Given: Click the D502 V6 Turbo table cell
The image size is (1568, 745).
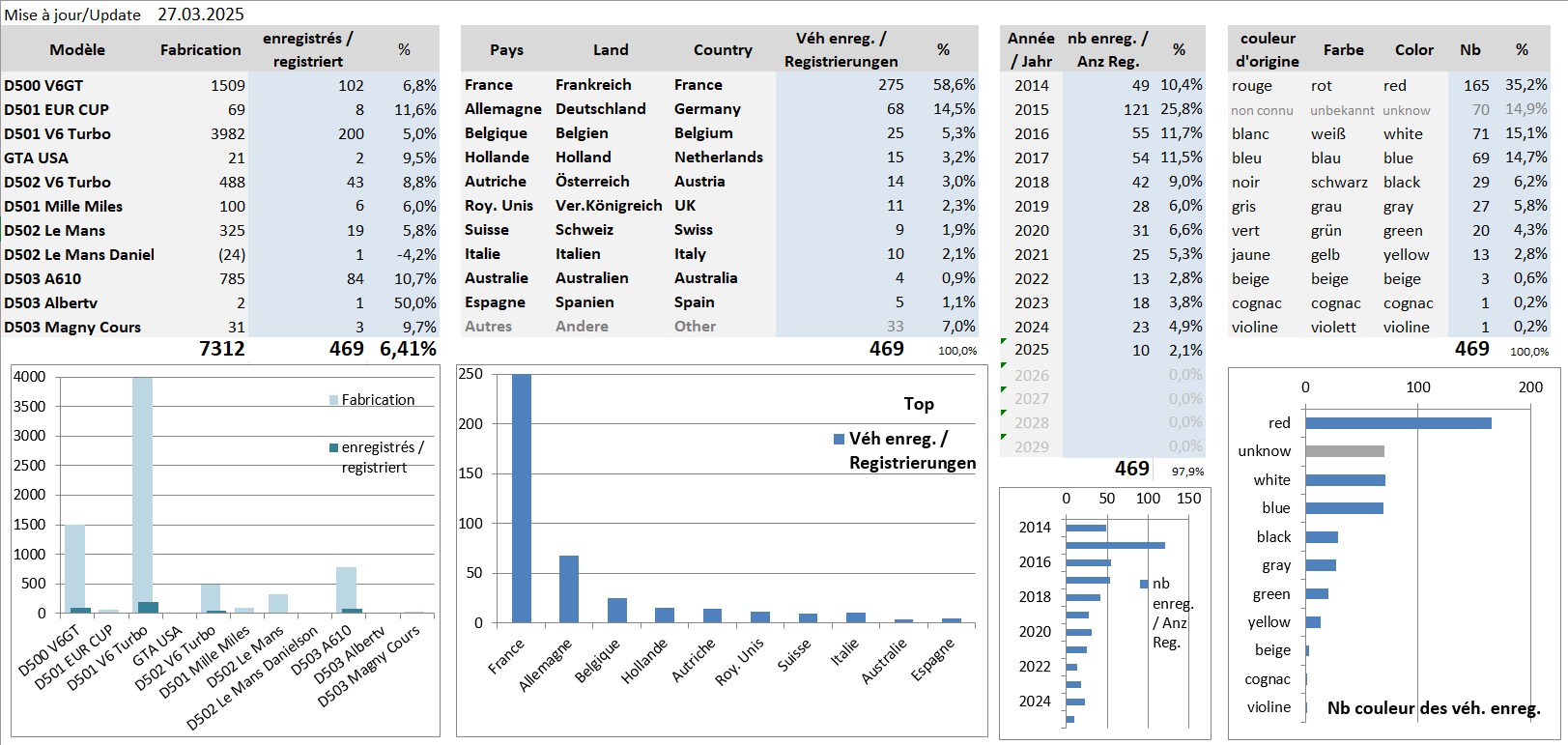Looking at the screenshot, I should click(x=57, y=182).
